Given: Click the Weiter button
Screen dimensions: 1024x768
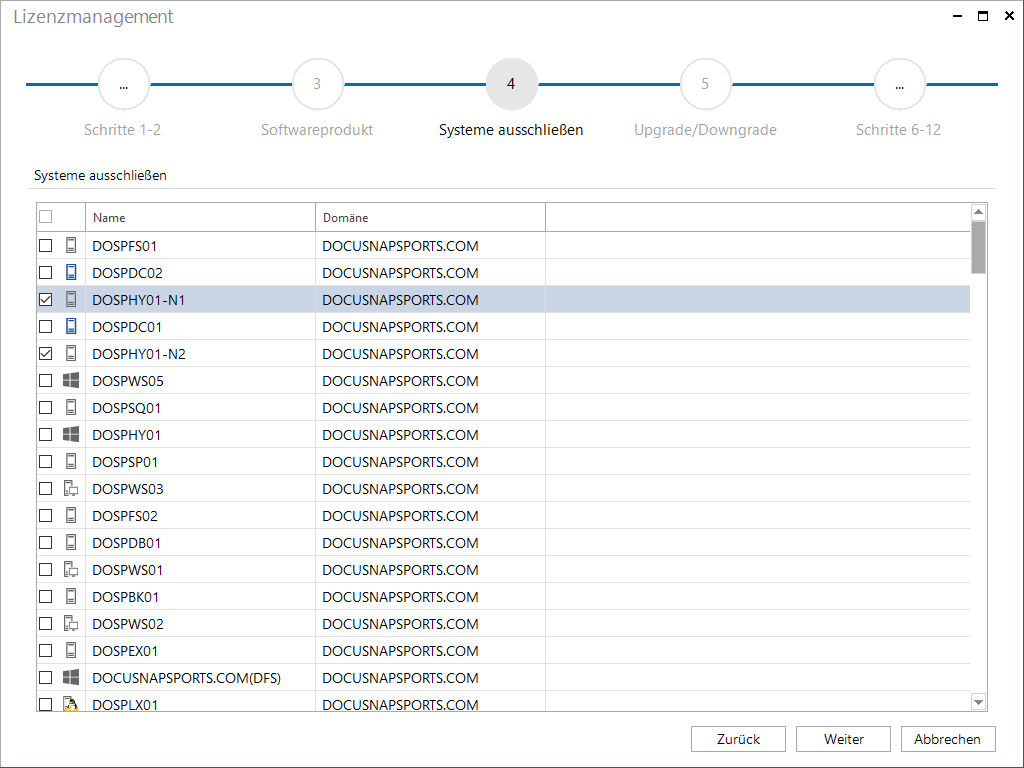Looking at the screenshot, I should (844, 739).
